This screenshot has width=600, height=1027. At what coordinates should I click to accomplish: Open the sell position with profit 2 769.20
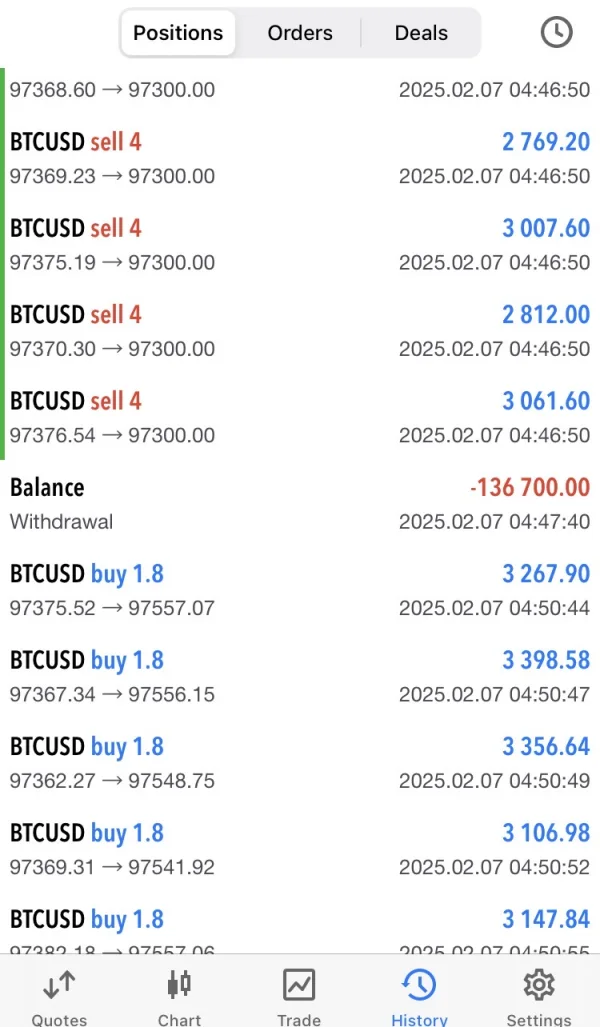tap(300, 158)
